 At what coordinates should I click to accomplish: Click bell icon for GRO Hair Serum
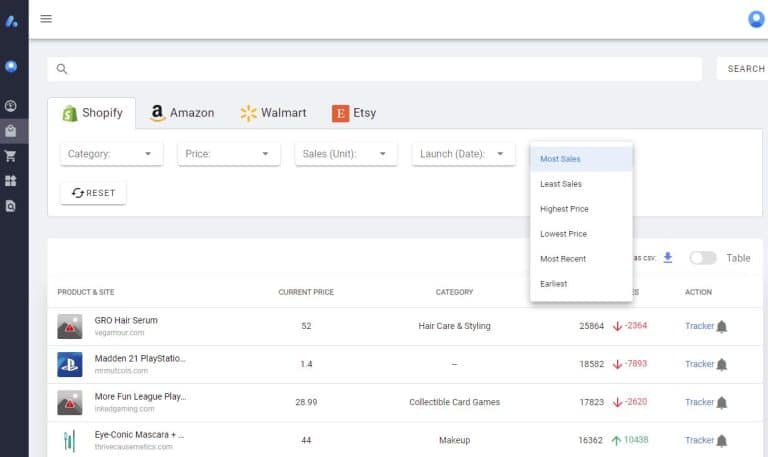[x=722, y=326]
